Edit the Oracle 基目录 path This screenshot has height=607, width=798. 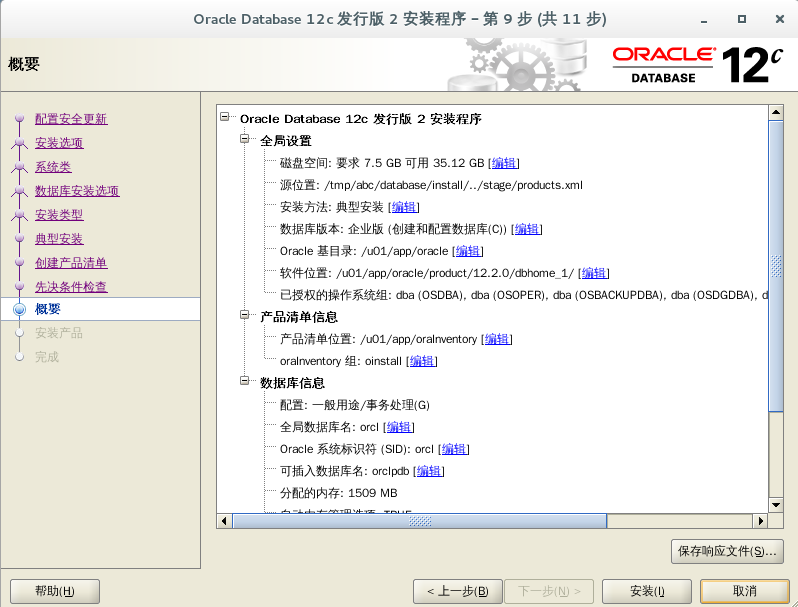pos(468,251)
